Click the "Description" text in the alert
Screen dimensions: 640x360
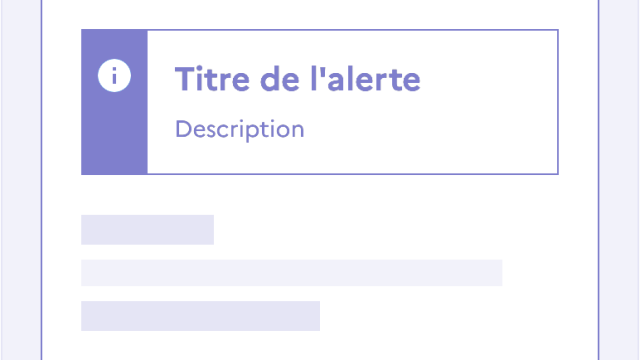(x=240, y=130)
